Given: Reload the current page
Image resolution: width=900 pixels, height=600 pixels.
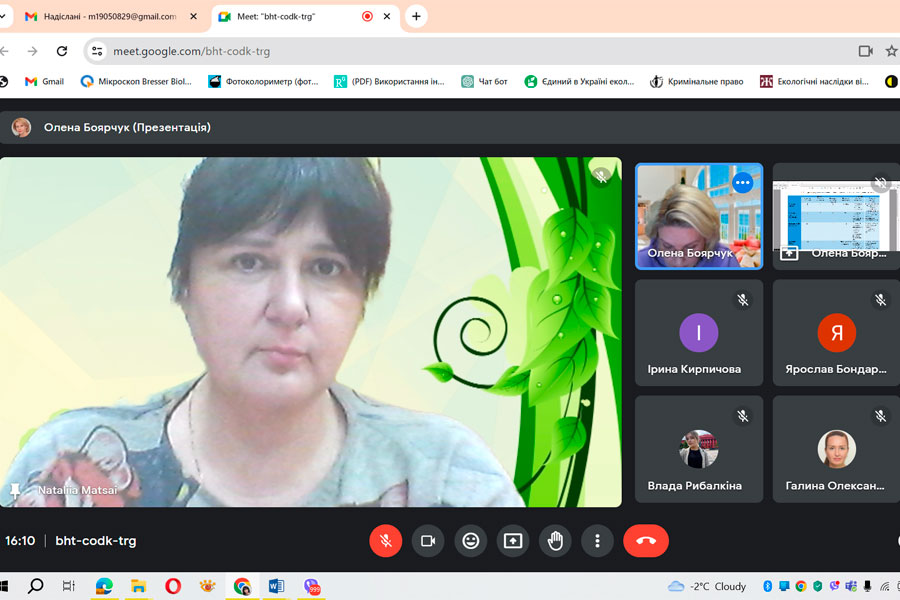Looking at the screenshot, I should click(x=62, y=51).
